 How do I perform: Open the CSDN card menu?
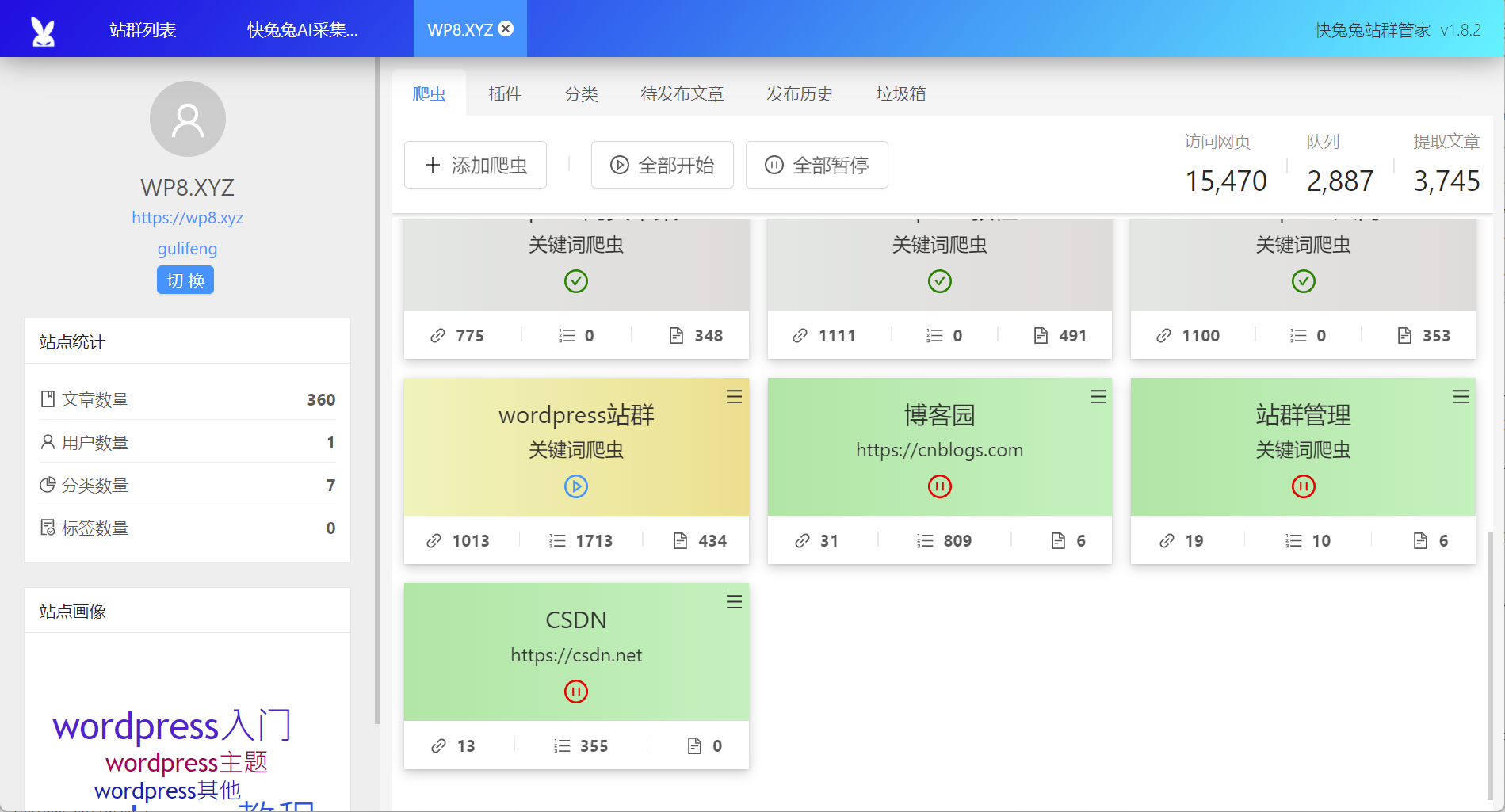pos(734,601)
